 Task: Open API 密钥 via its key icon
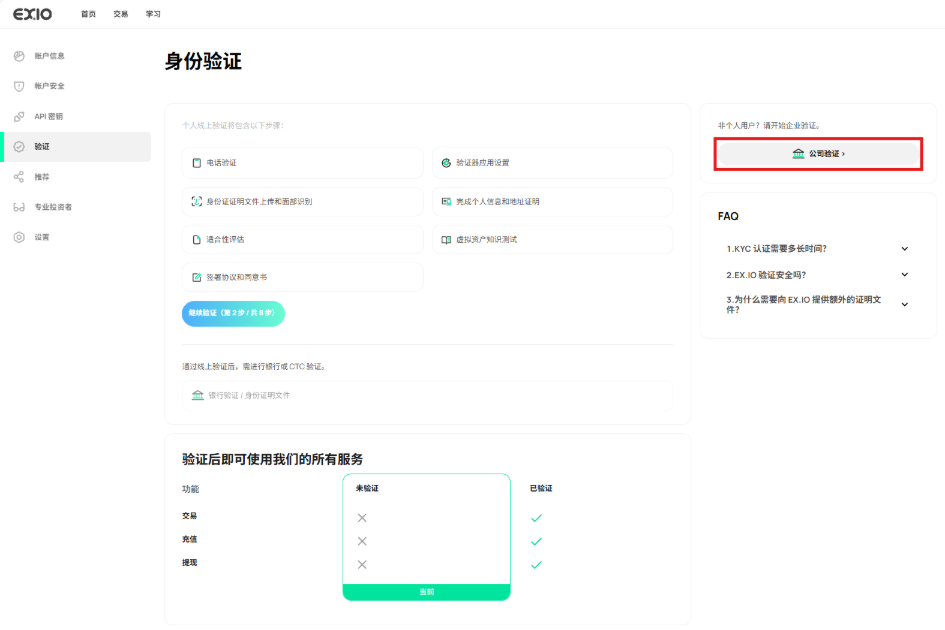click(19, 116)
